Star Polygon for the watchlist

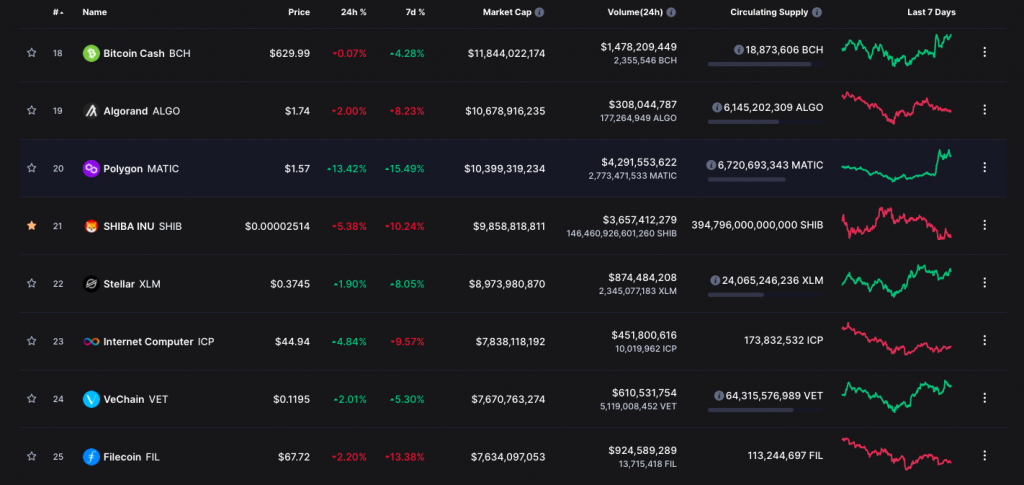coord(31,168)
